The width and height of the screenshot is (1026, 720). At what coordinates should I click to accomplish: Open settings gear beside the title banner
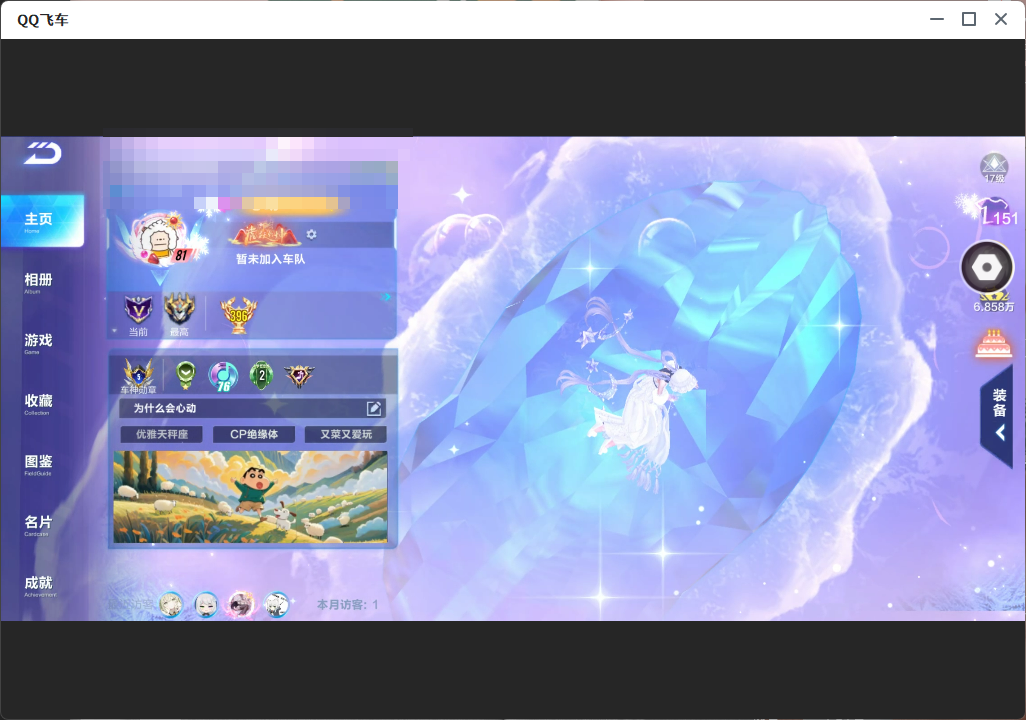click(311, 234)
